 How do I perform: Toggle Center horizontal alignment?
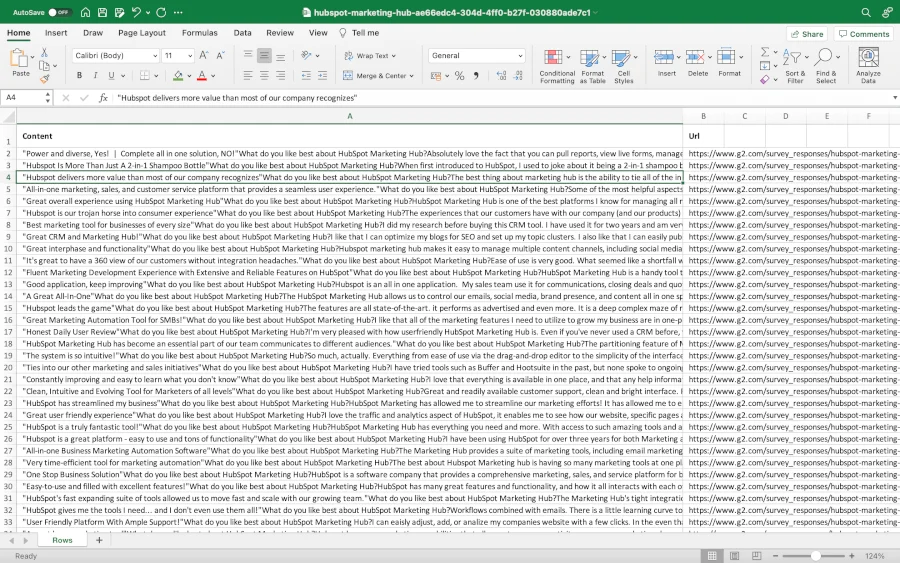264,76
